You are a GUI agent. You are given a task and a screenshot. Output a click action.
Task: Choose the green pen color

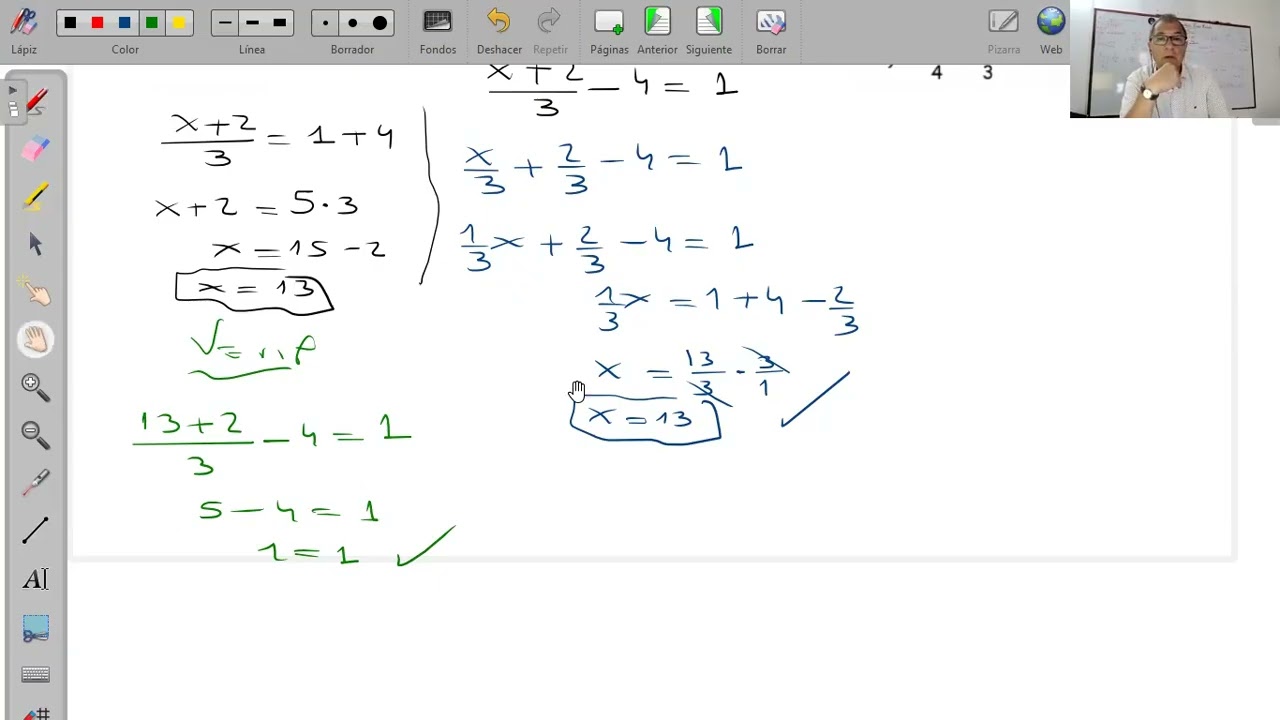click(x=151, y=23)
